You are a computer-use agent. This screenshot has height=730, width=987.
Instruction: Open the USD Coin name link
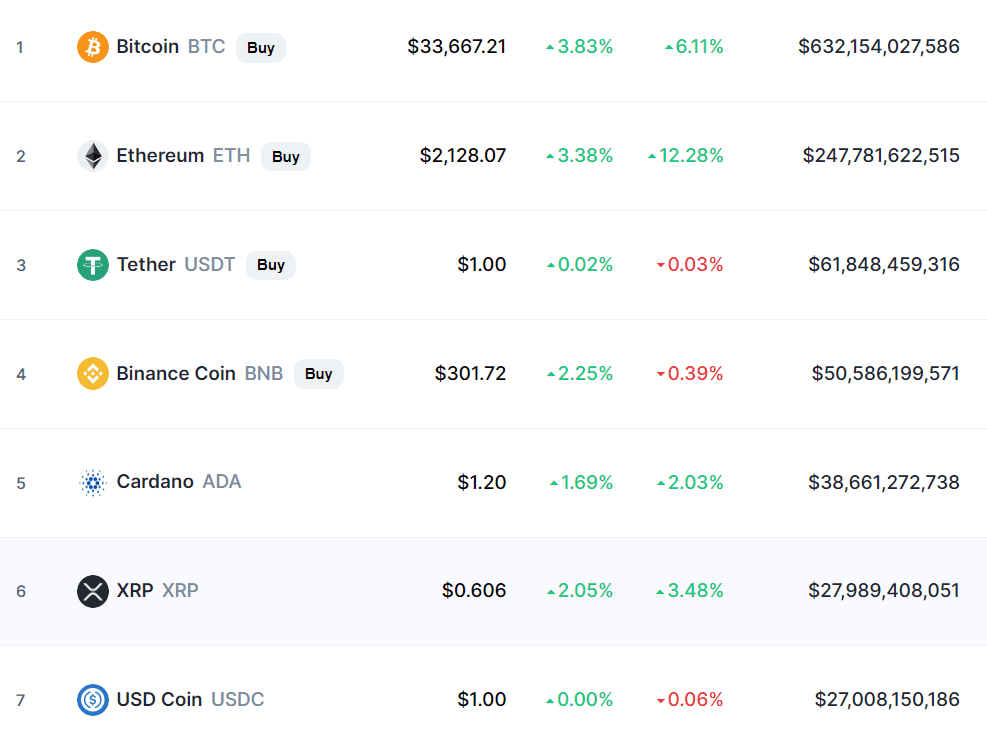(x=159, y=700)
